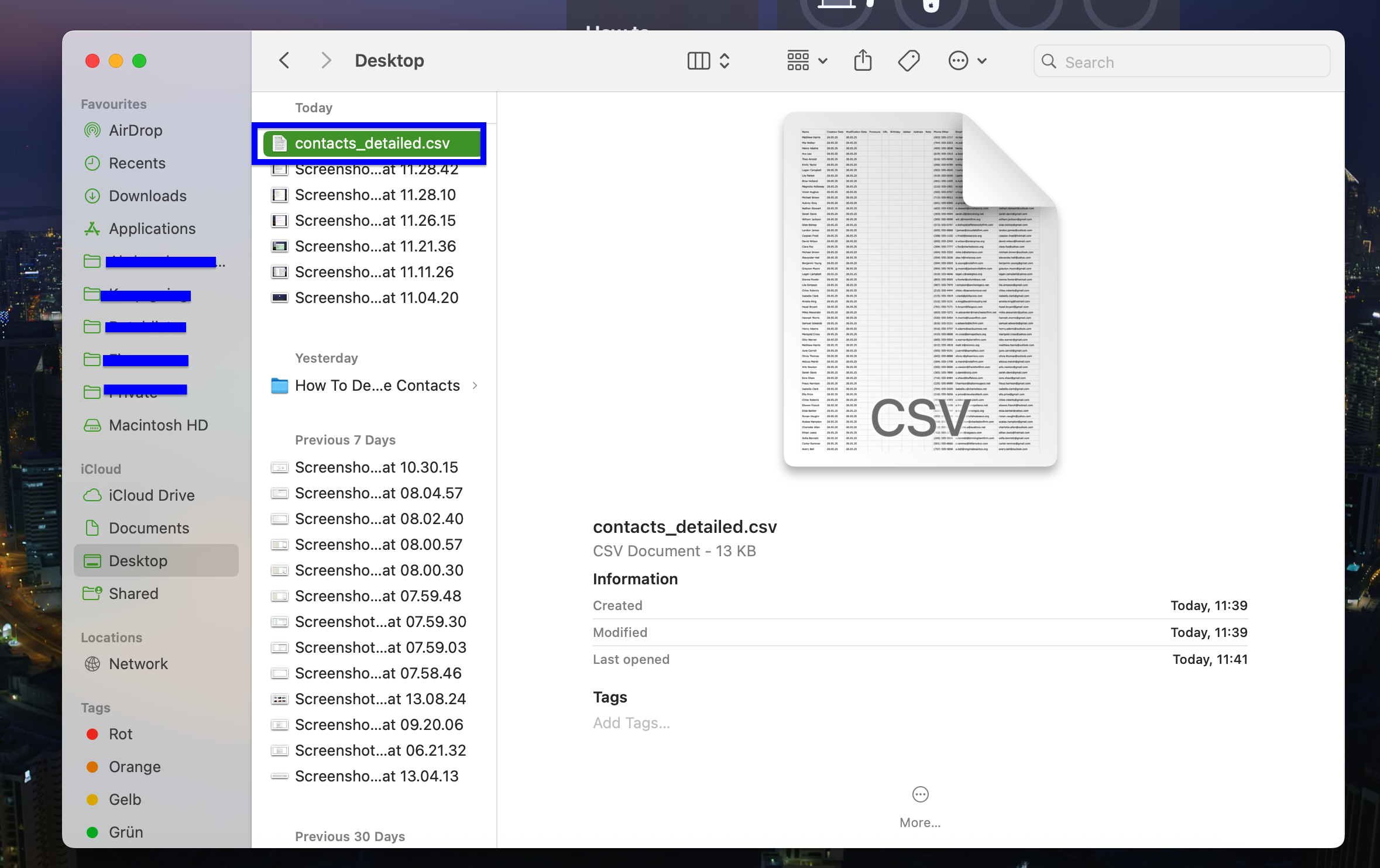Open Shared folder in the sidebar
Image resolution: width=1380 pixels, height=868 pixels.
pos(156,593)
